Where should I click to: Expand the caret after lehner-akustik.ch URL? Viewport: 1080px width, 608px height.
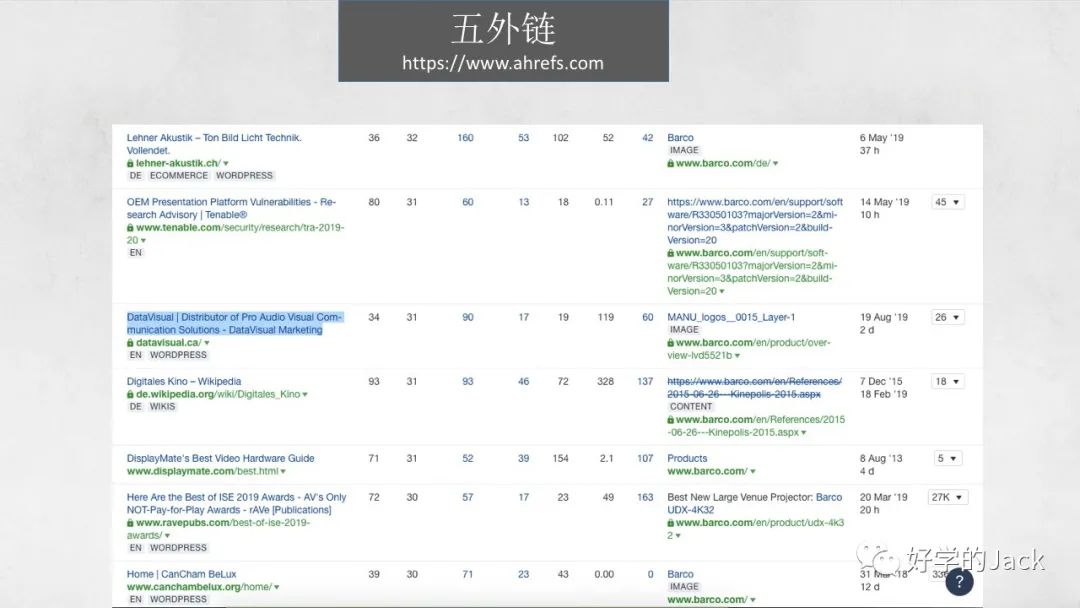[x=225, y=162]
